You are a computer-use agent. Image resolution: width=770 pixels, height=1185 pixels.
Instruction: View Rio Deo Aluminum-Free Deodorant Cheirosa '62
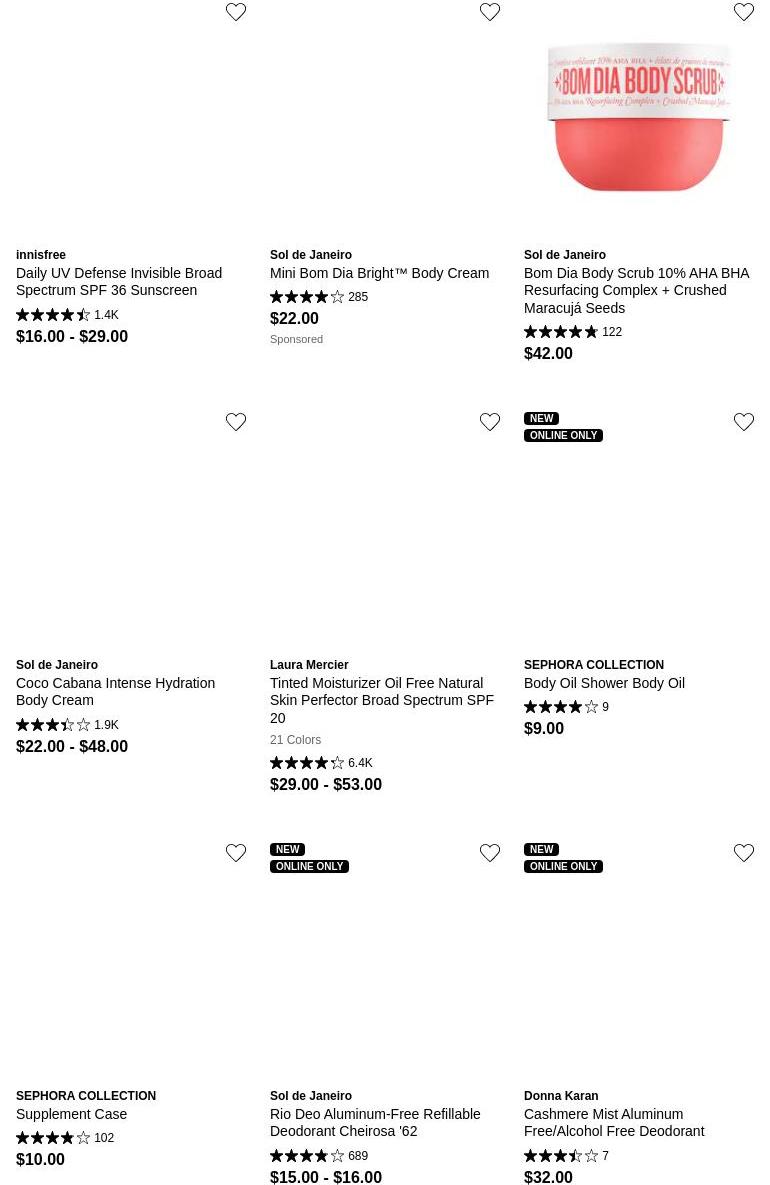(x=375, y=1123)
